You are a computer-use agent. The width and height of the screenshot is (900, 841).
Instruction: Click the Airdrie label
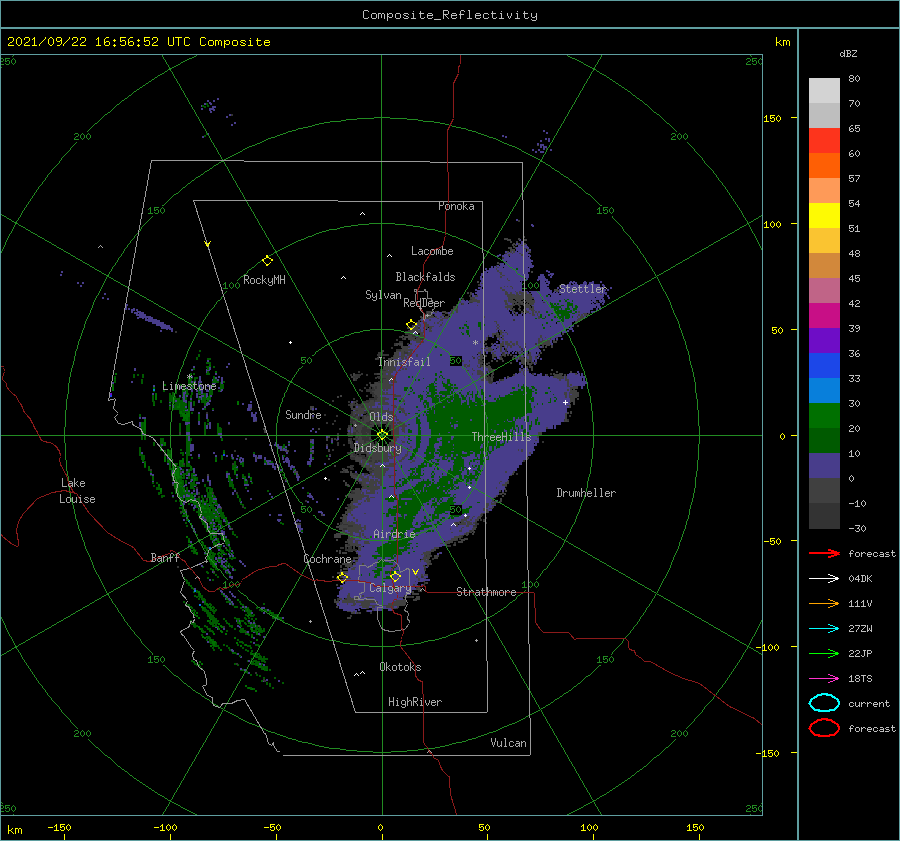tap(394, 534)
